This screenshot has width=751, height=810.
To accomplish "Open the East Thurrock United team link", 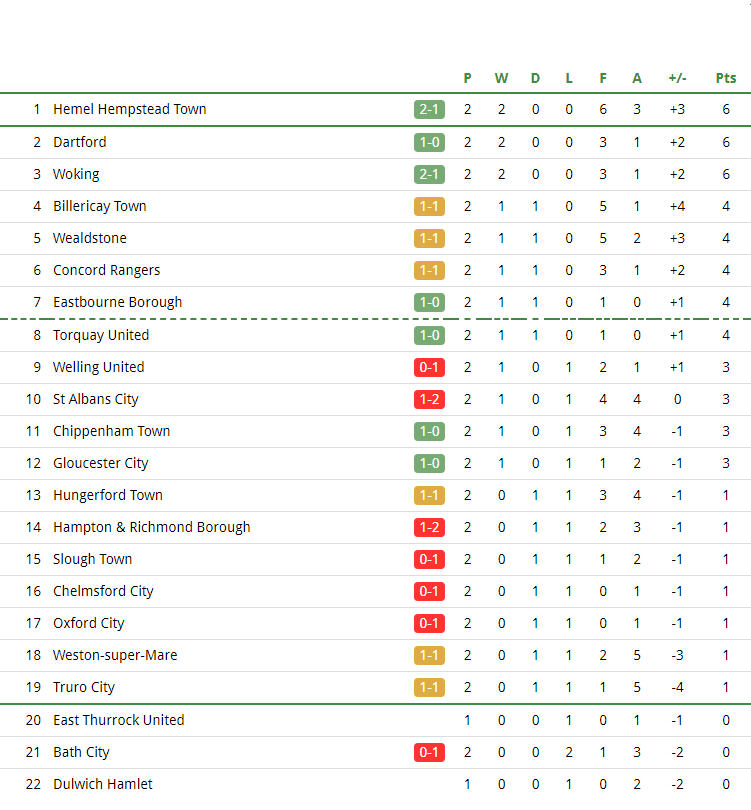I will pyautogui.click(x=119, y=720).
